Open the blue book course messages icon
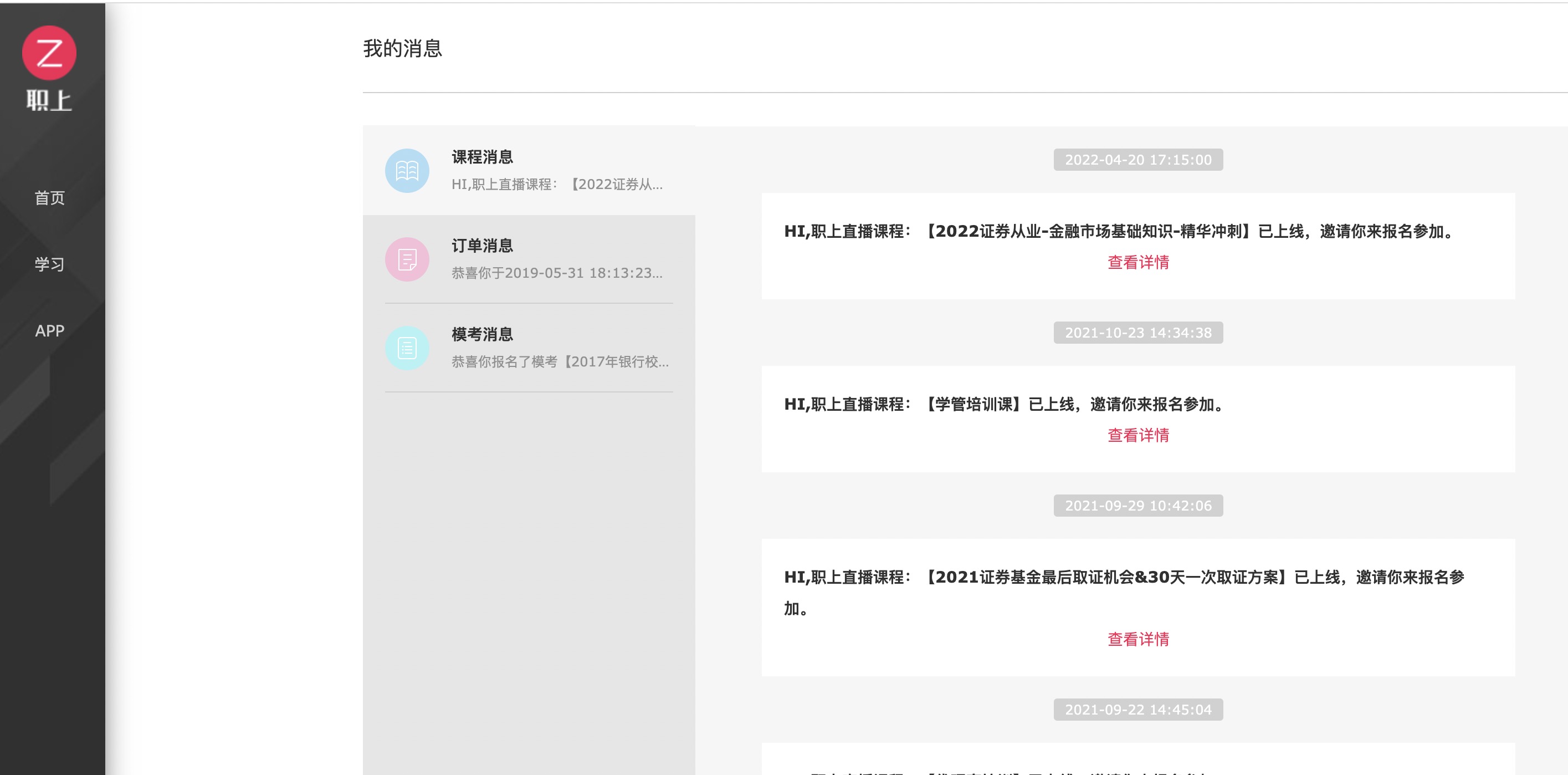This screenshot has width=1568, height=775. [407, 170]
